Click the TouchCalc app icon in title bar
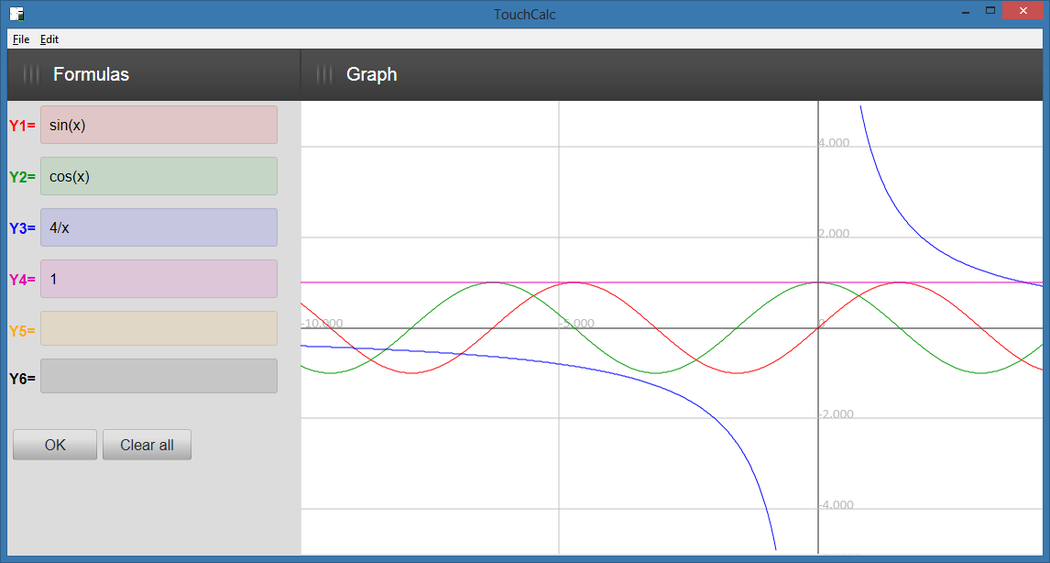 pos(17,14)
